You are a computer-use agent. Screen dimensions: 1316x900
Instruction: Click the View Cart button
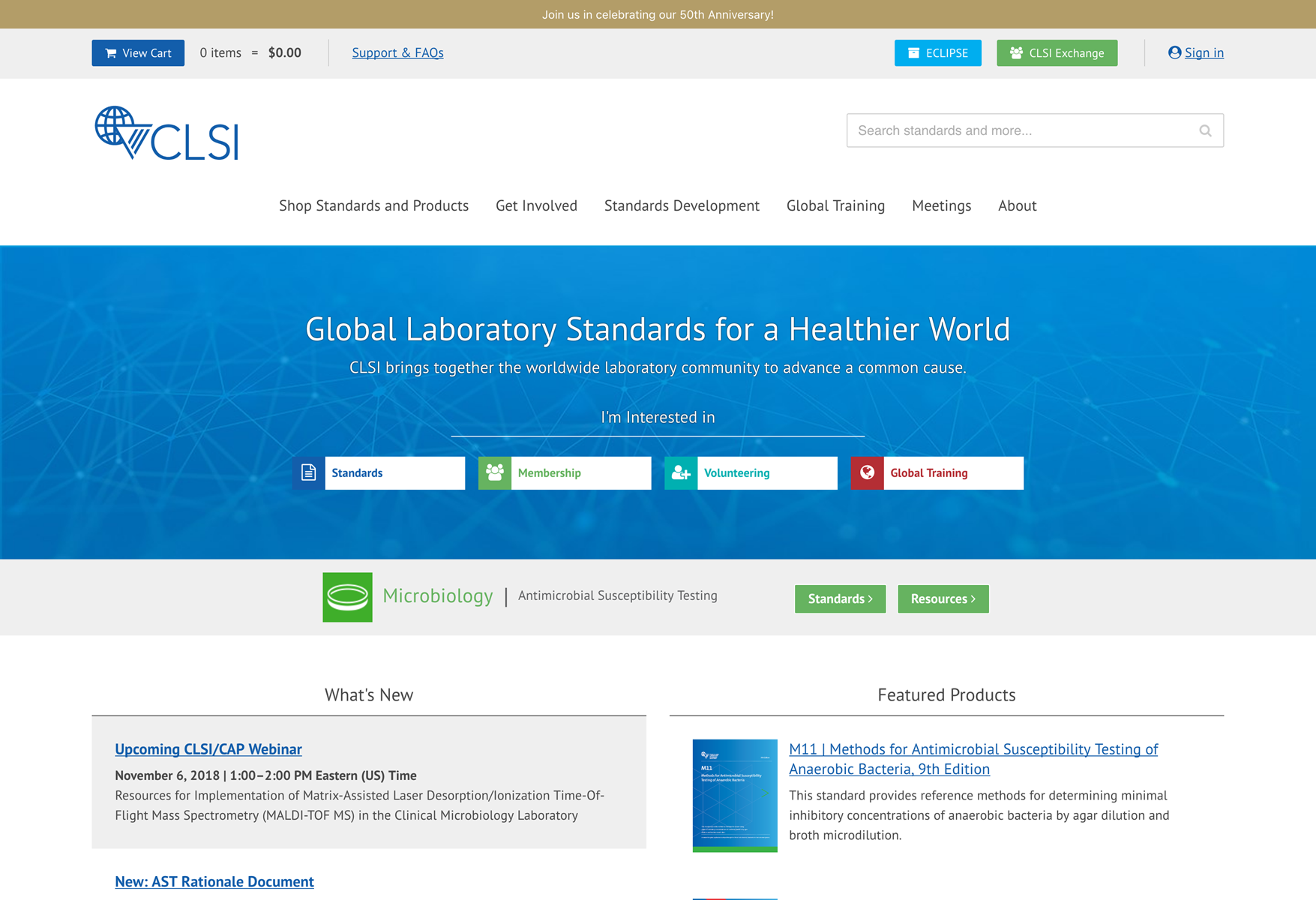coord(138,53)
